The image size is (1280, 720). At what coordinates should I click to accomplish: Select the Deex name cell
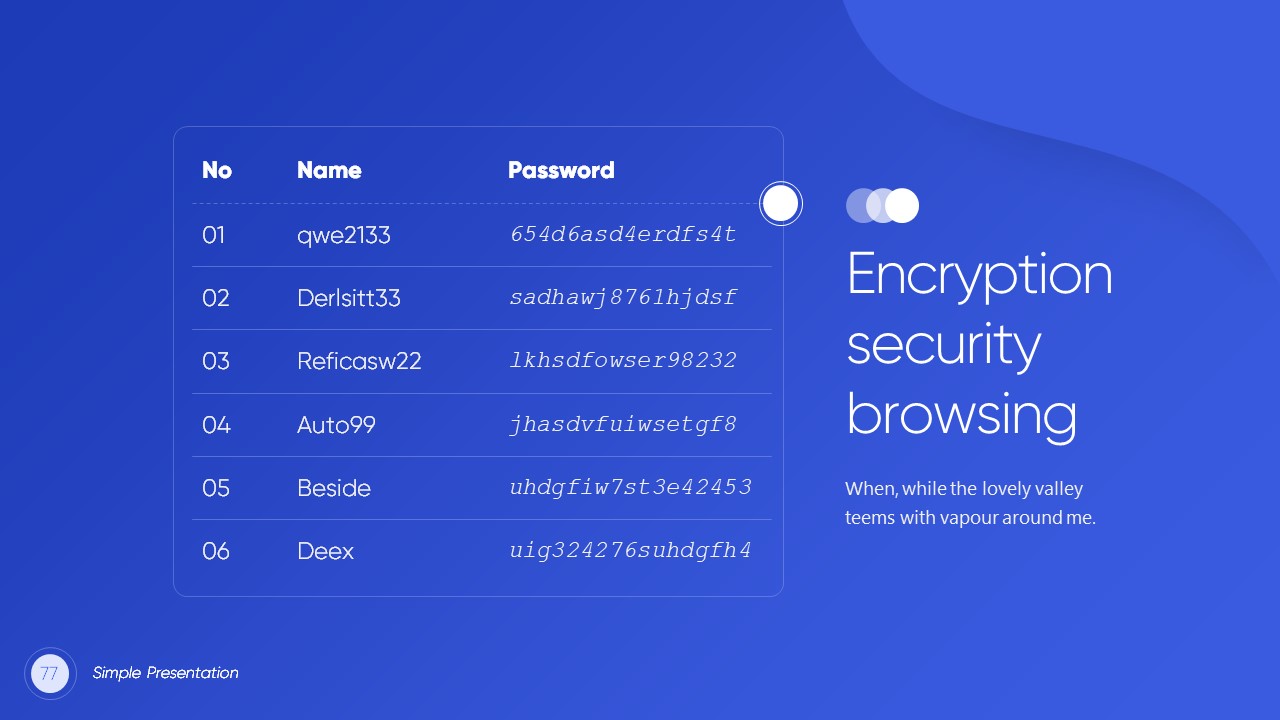click(326, 551)
